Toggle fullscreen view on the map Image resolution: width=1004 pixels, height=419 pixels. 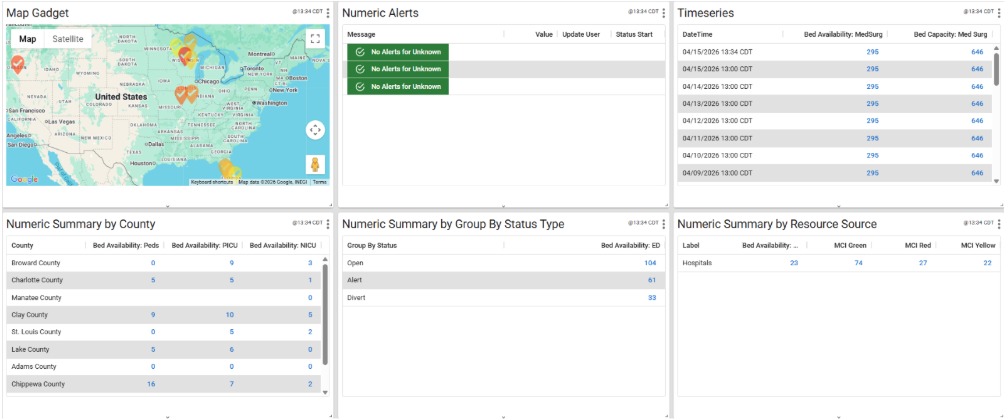pyautogui.click(x=315, y=39)
